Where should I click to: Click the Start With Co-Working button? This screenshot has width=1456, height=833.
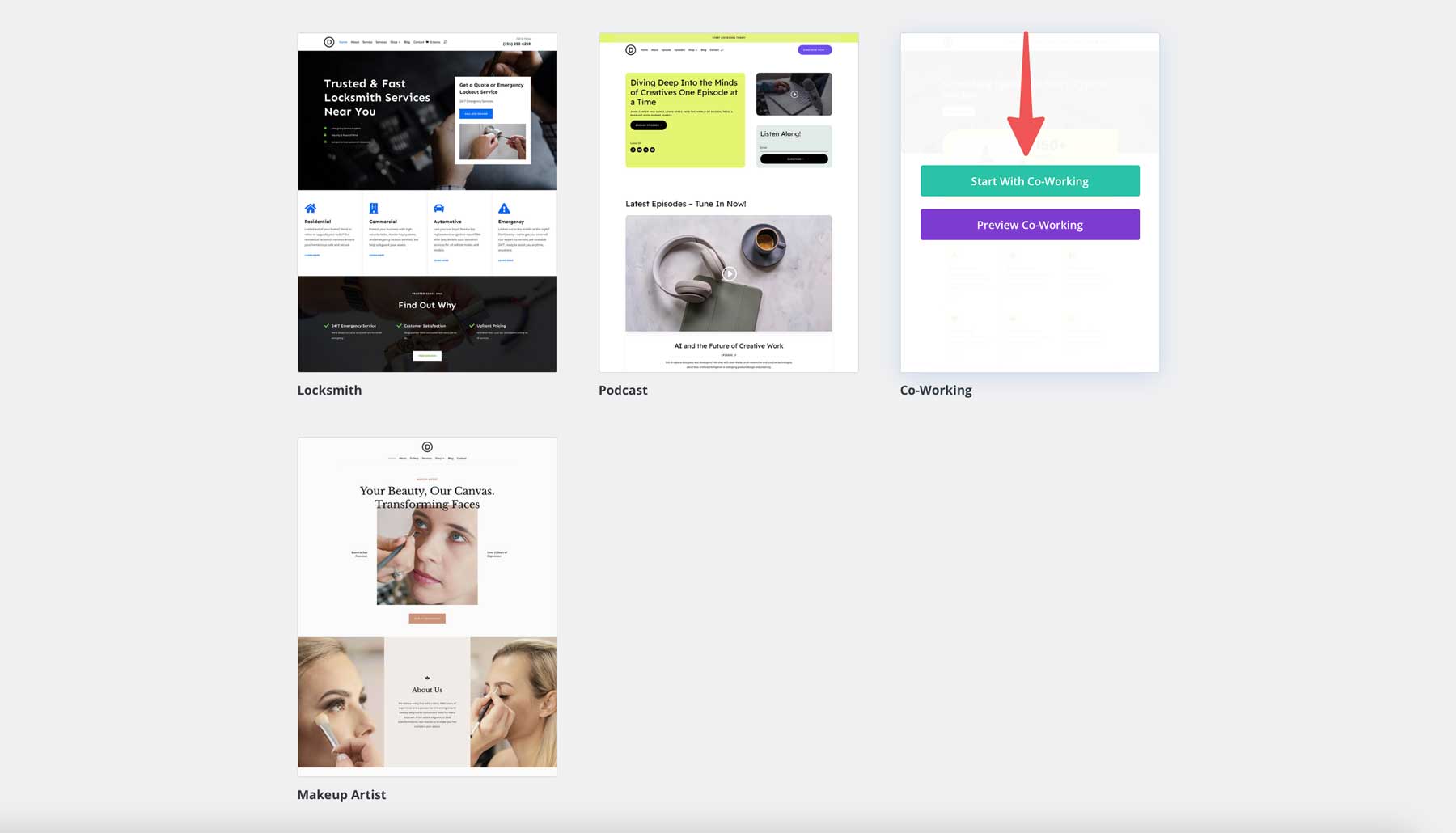click(1029, 180)
